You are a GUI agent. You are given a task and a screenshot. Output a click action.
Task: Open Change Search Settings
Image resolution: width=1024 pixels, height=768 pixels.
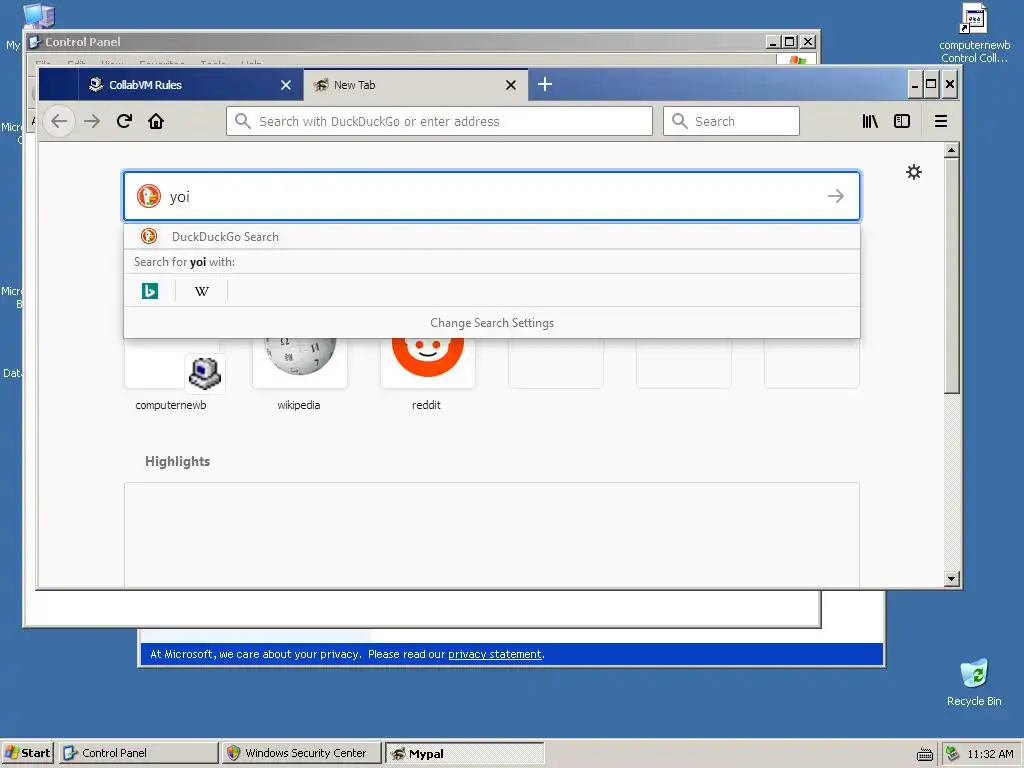492,323
